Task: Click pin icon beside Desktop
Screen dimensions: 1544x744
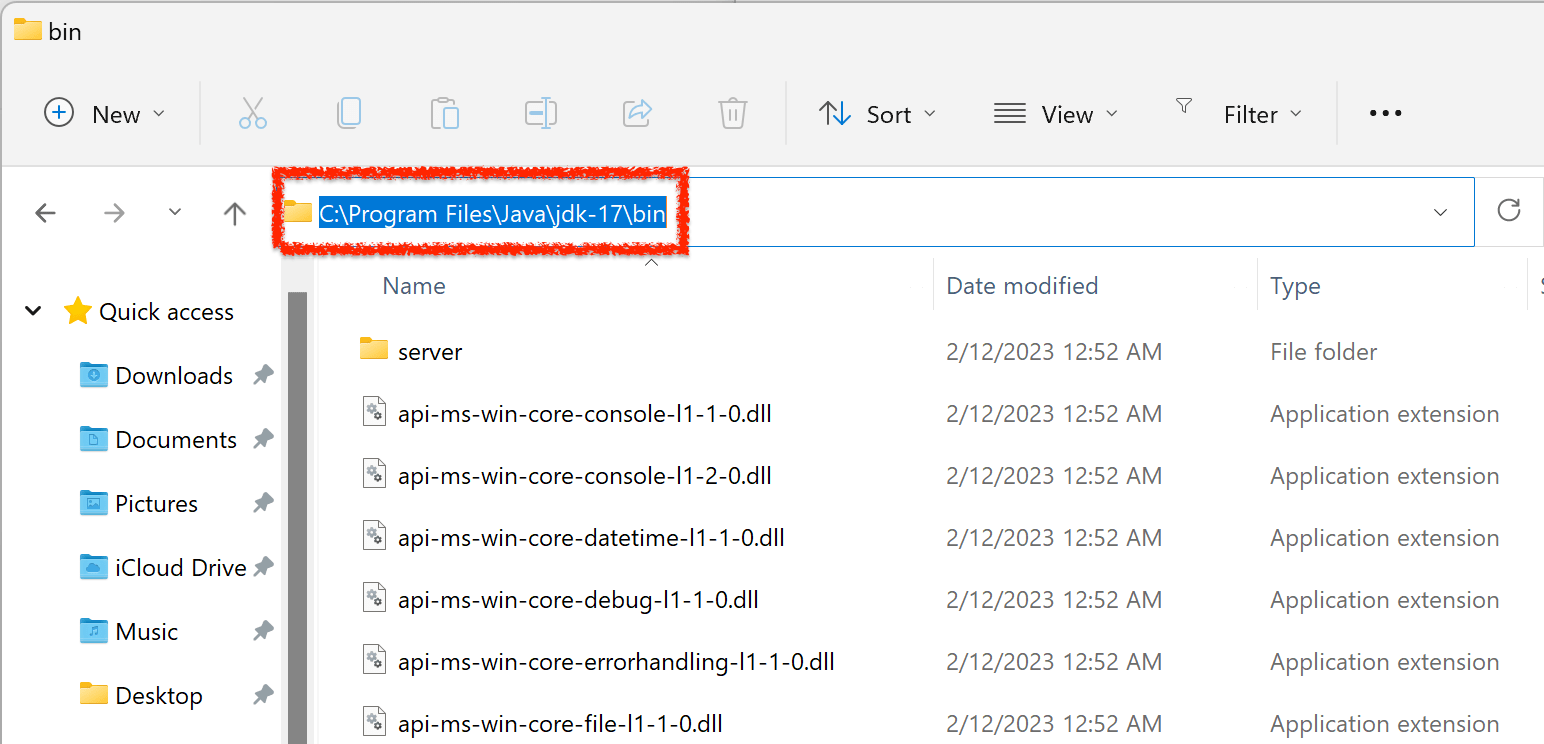Action: point(263,695)
